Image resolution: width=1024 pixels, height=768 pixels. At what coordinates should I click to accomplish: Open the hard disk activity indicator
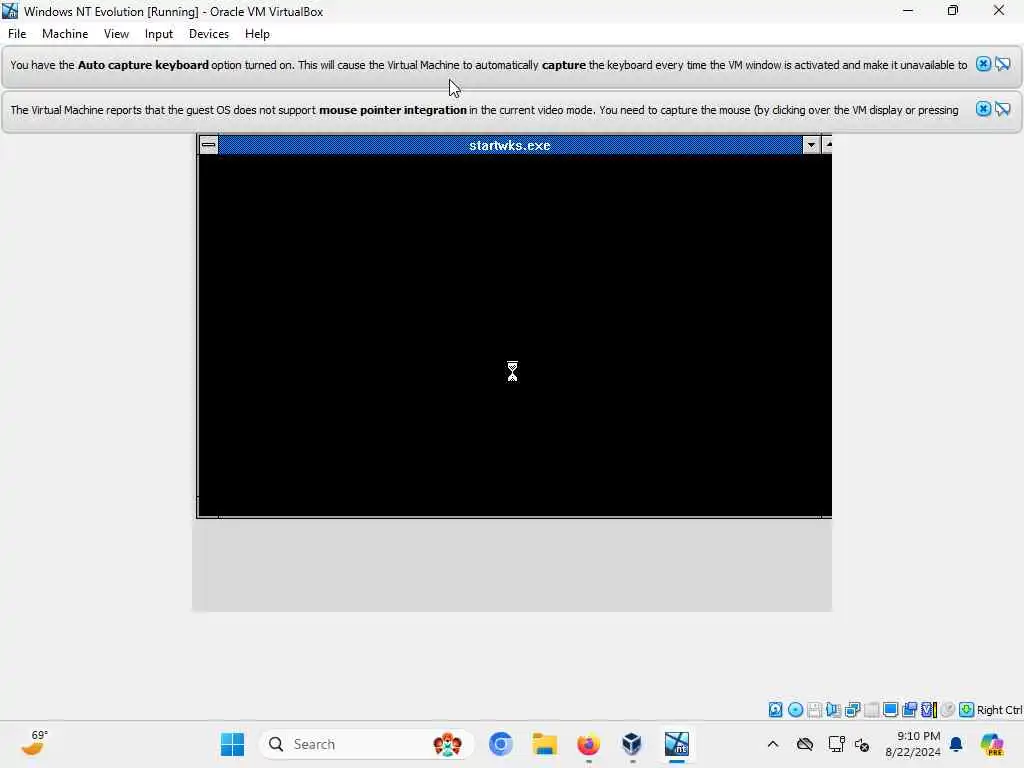[775, 709]
